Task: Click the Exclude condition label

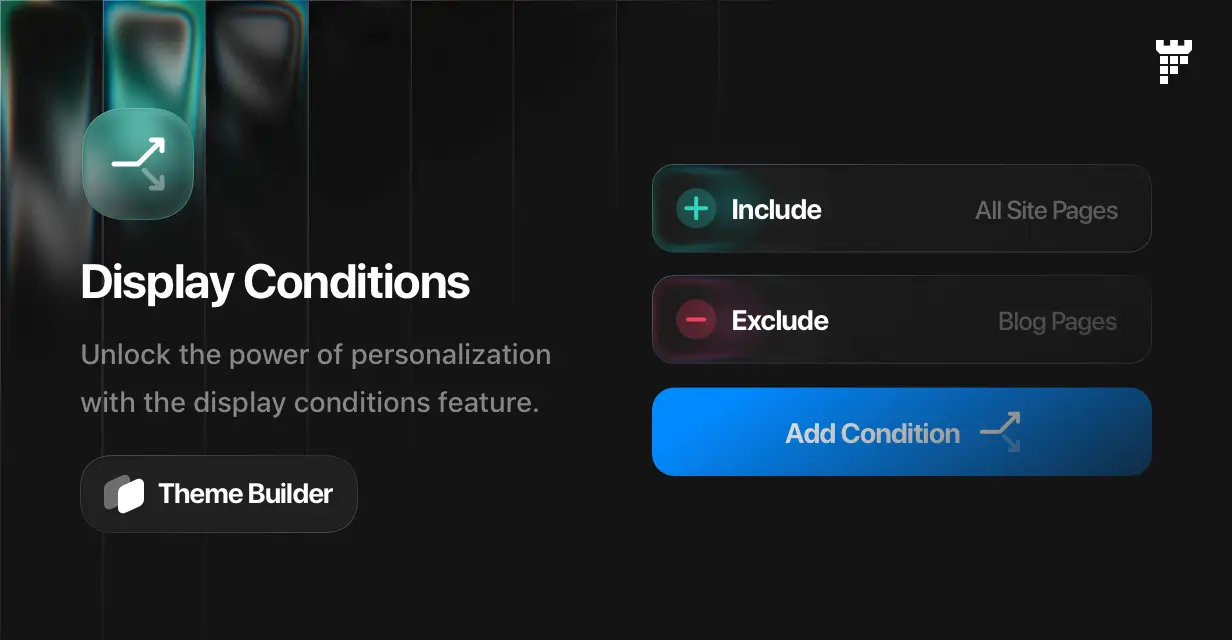Action: pyautogui.click(x=780, y=321)
